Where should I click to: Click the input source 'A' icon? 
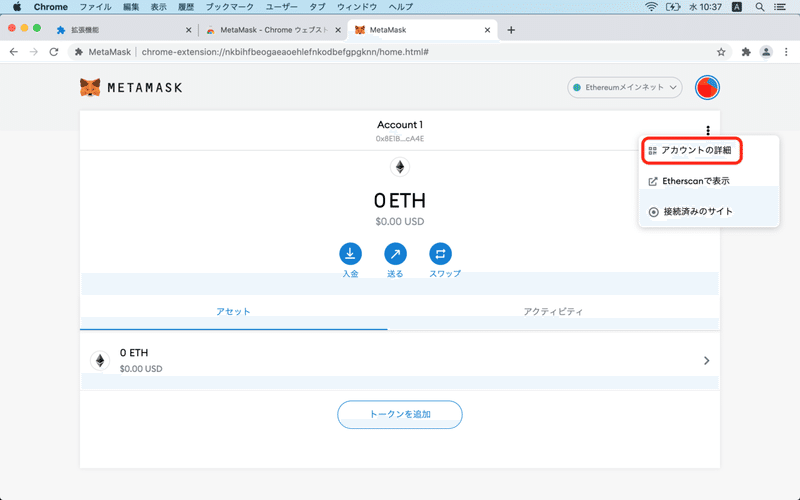point(737,7)
